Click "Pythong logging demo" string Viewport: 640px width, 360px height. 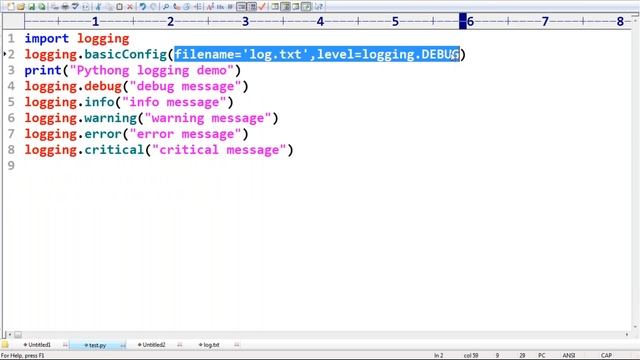pos(151,70)
